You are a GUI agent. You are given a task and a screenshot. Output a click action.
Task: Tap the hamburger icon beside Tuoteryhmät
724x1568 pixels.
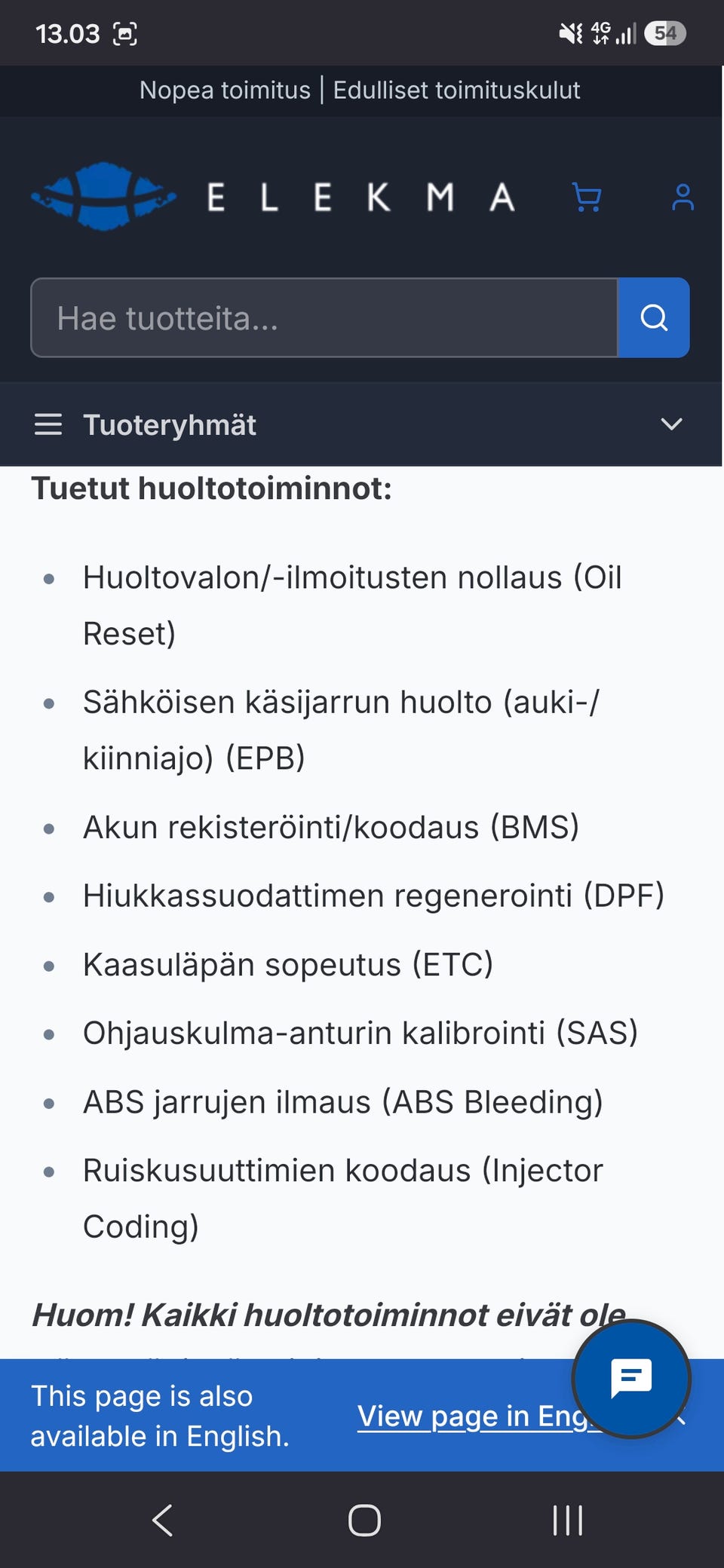[x=48, y=424]
